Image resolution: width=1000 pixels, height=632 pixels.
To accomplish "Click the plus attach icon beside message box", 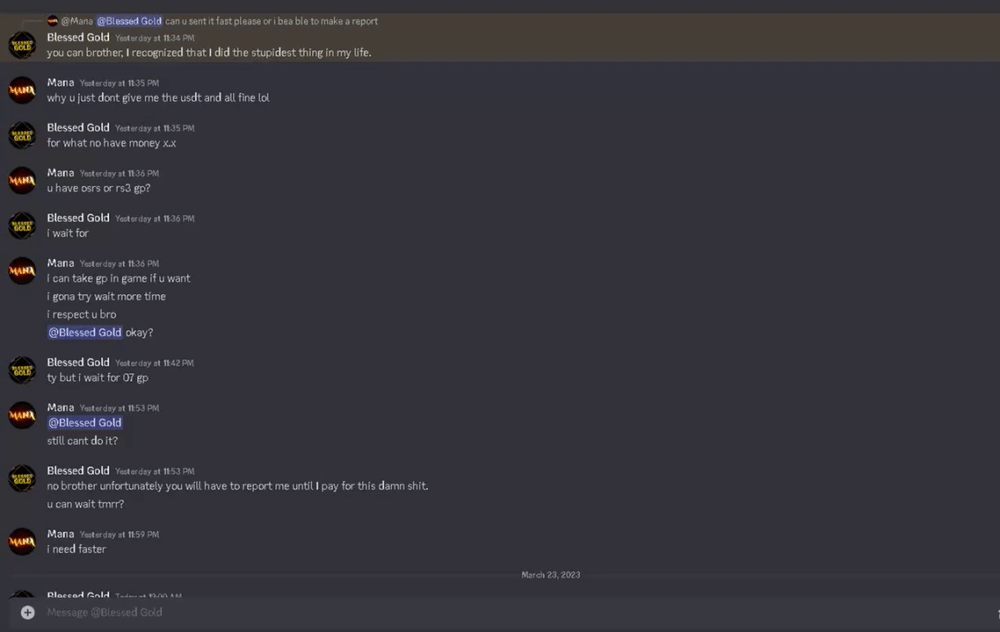I will point(27,612).
